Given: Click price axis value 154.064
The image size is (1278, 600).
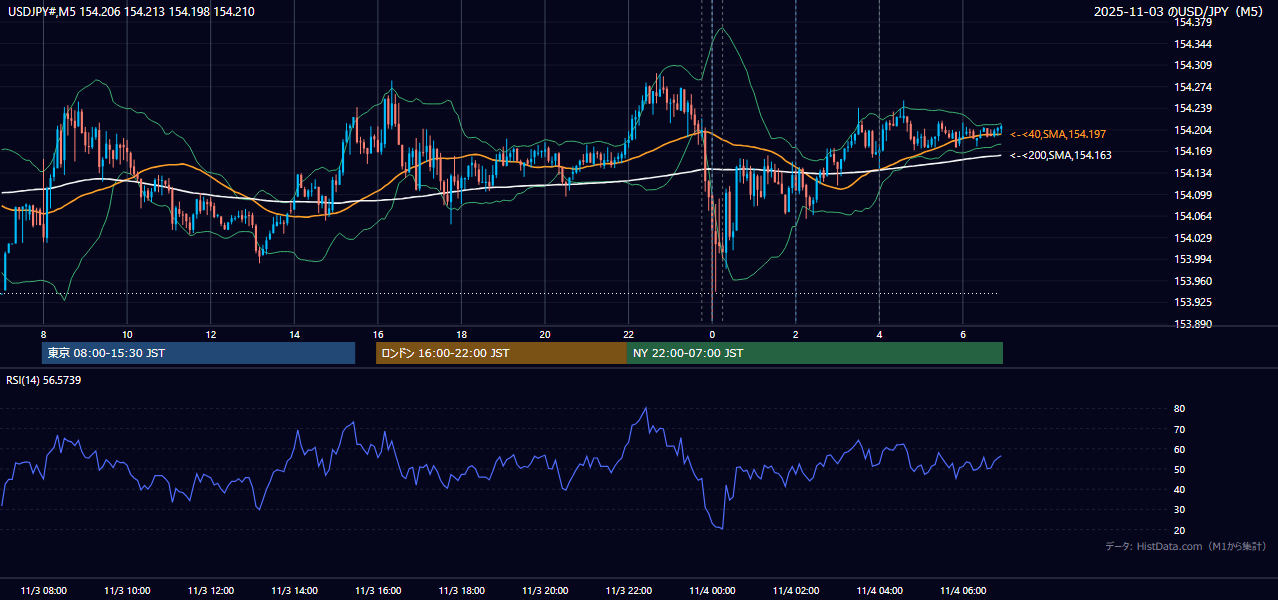Looking at the screenshot, I should click(x=1193, y=216).
